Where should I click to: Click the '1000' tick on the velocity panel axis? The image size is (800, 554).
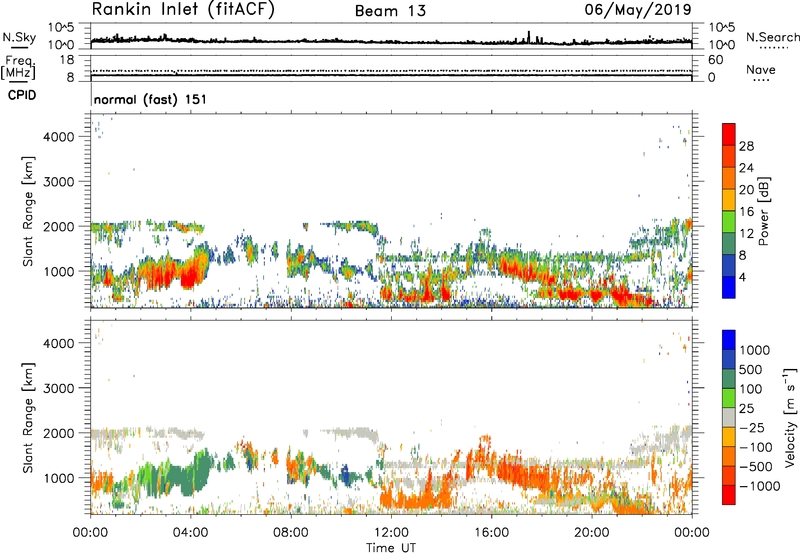coord(59,478)
